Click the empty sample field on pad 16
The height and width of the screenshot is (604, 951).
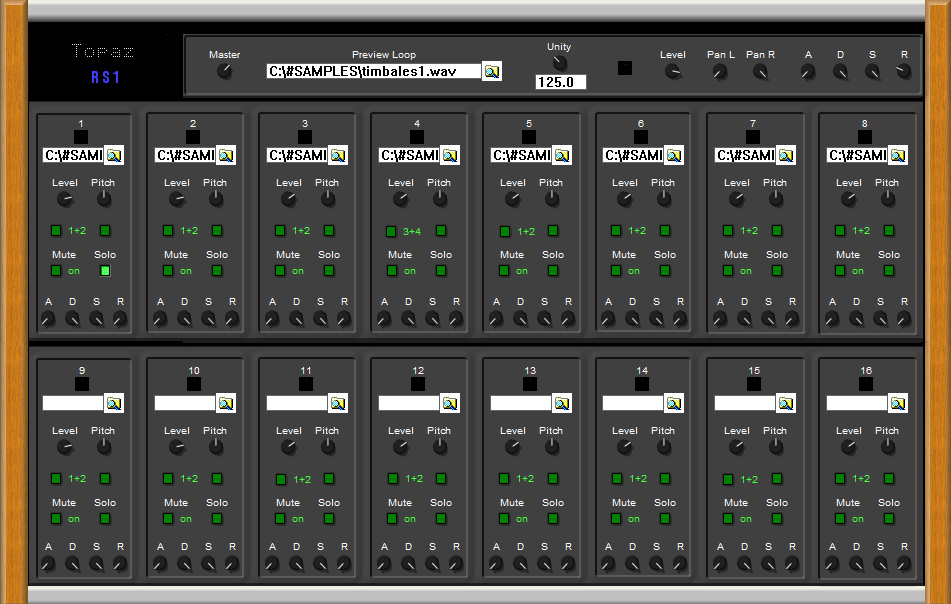(857, 403)
